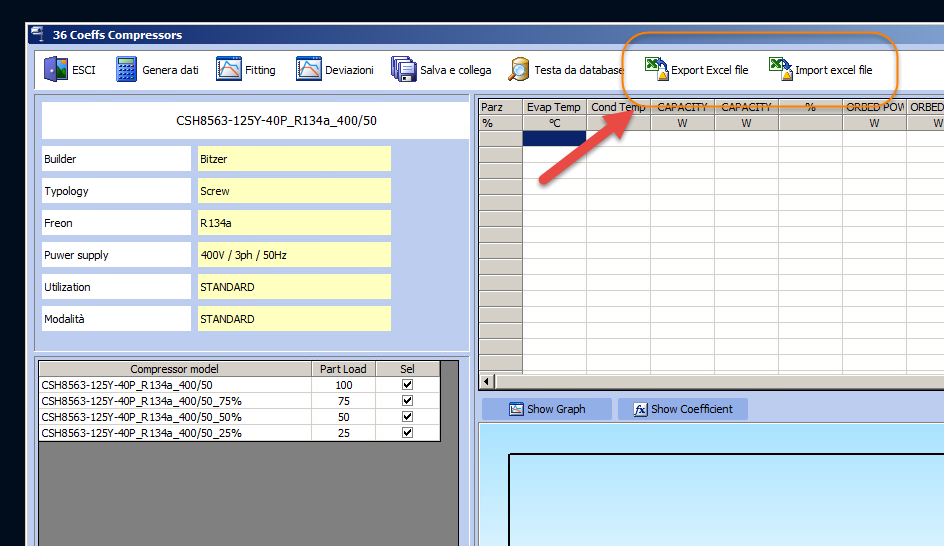Click the Builder field showing Bitzer
The width and height of the screenshot is (944, 546).
pyautogui.click(x=295, y=159)
